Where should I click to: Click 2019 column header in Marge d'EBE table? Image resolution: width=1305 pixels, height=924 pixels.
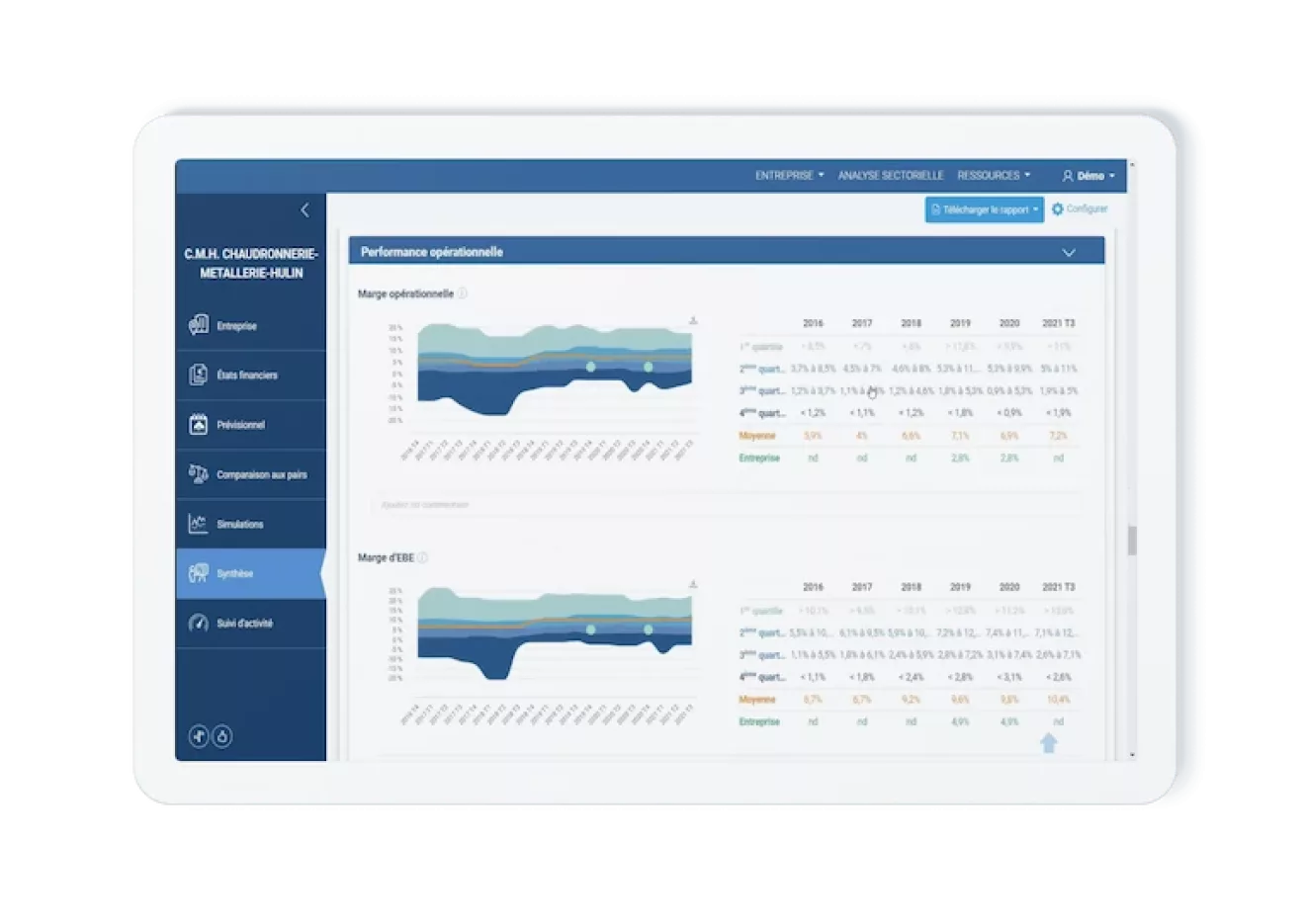tap(960, 587)
